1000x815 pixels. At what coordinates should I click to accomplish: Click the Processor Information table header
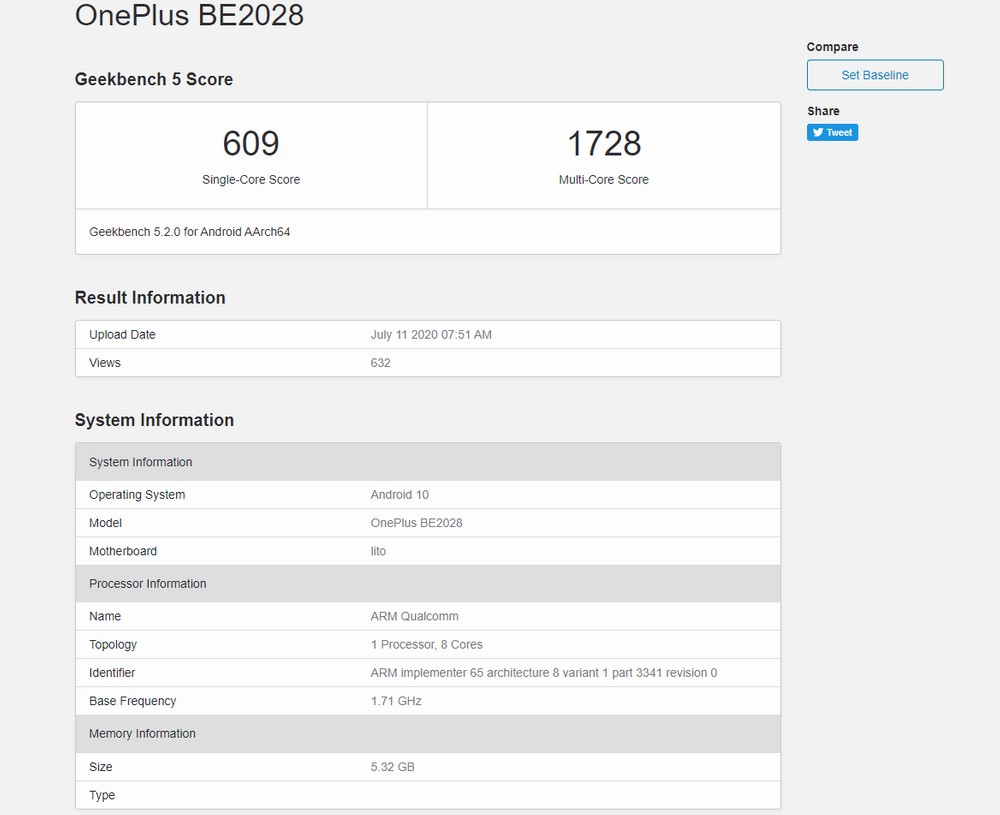pyautogui.click(x=428, y=584)
